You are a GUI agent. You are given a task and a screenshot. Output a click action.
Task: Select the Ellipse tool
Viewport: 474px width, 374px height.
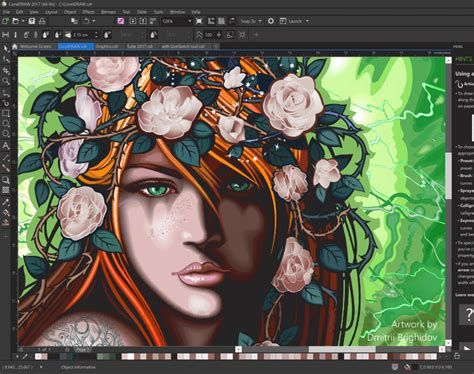coord(6,124)
